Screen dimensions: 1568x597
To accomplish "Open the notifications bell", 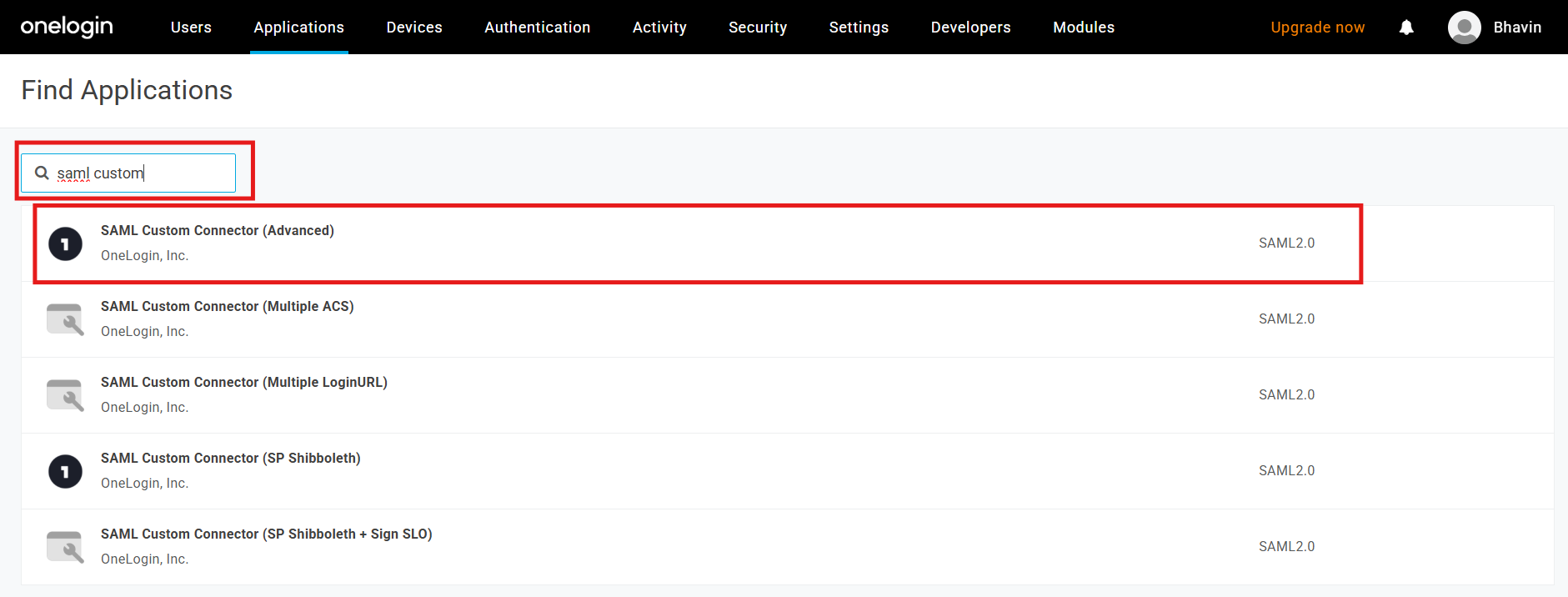I will coord(1406,28).
